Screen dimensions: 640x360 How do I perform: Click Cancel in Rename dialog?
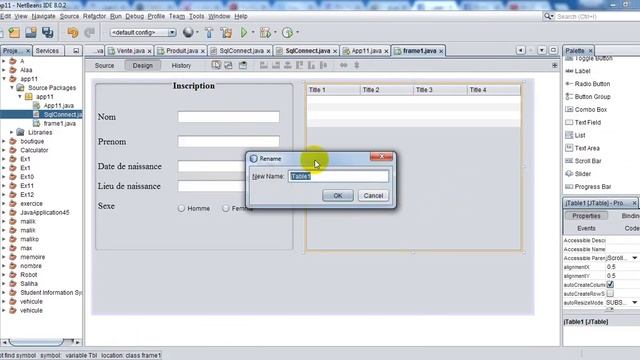click(373, 196)
